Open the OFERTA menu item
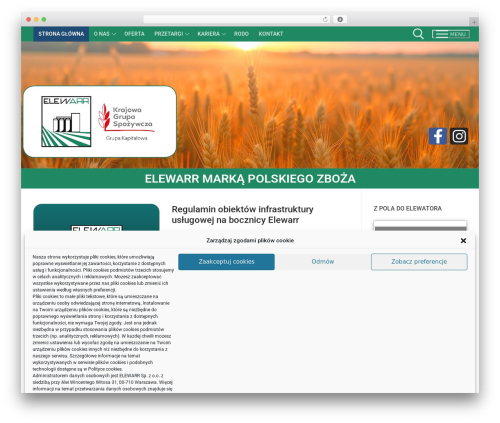 coord(134,34)
